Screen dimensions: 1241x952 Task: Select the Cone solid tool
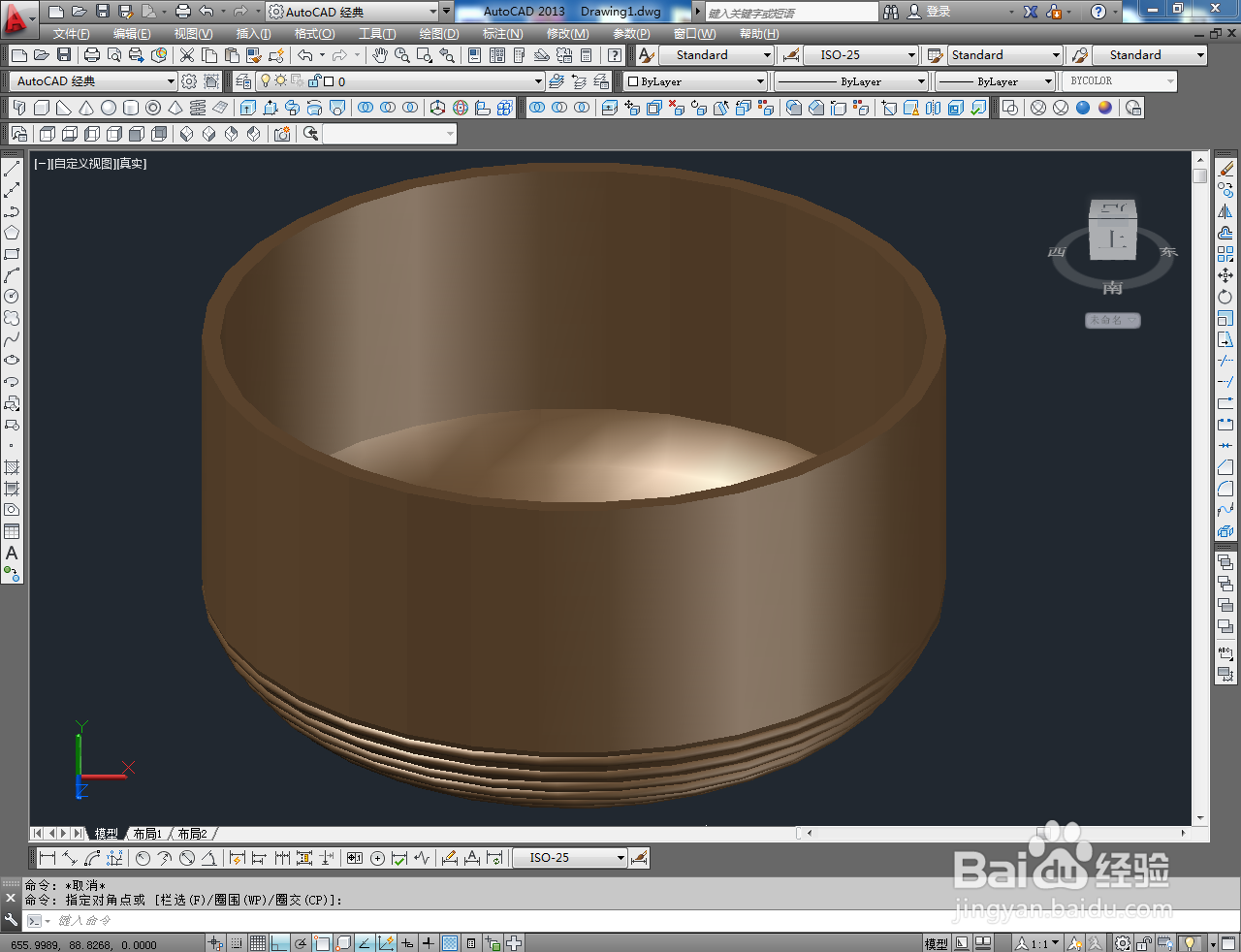click(86, 108)
